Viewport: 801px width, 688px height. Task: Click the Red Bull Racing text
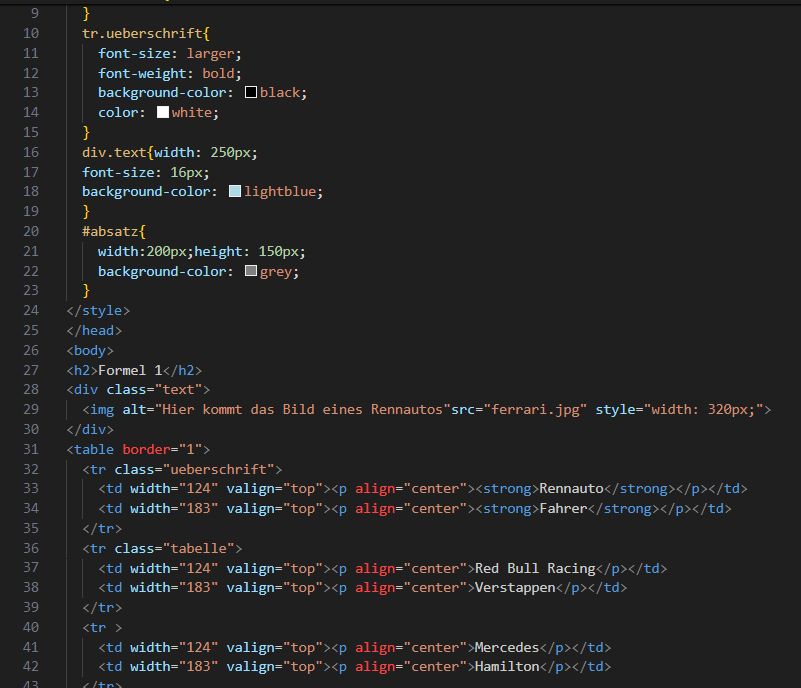point(535,568)
